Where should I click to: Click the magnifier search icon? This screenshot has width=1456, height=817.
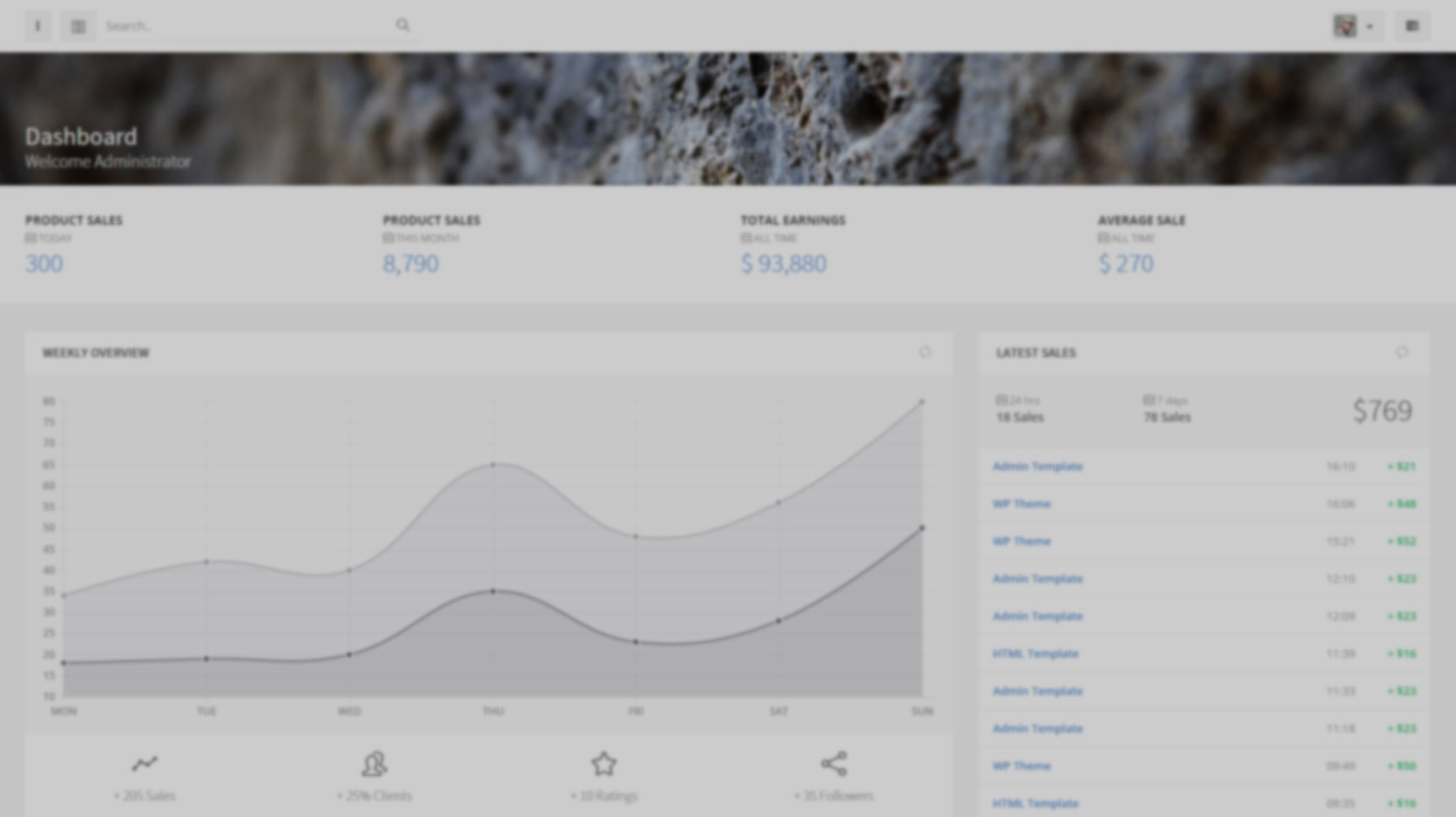[x=402, y=25]
